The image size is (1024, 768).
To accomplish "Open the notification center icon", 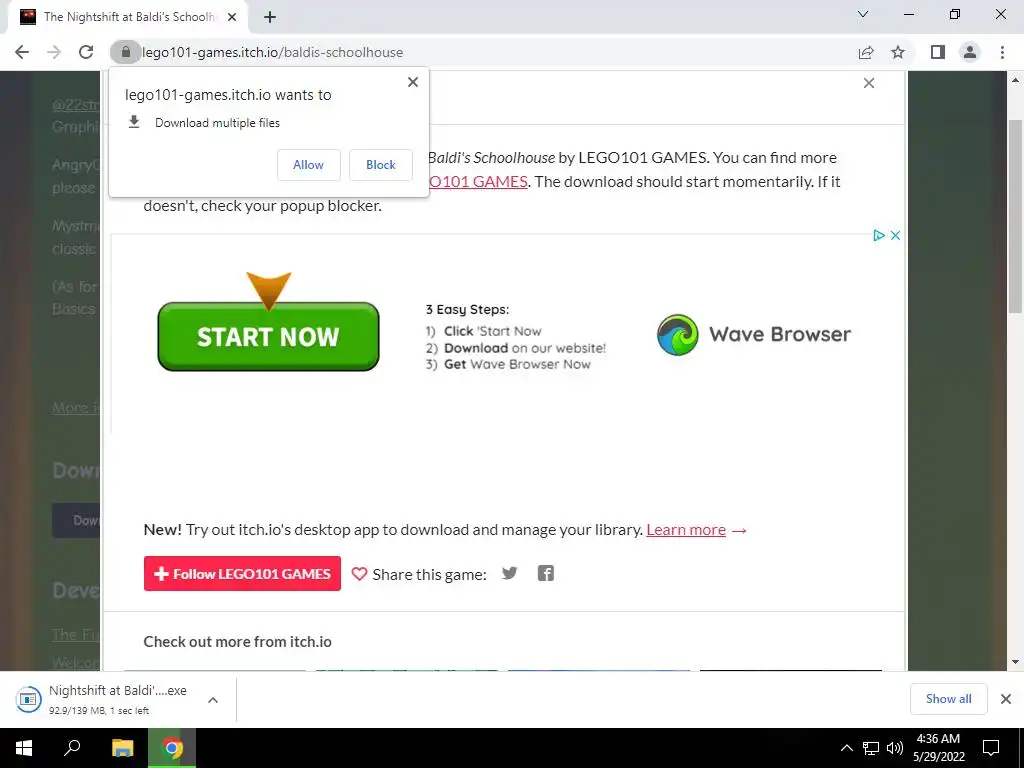I will [991, 748].
